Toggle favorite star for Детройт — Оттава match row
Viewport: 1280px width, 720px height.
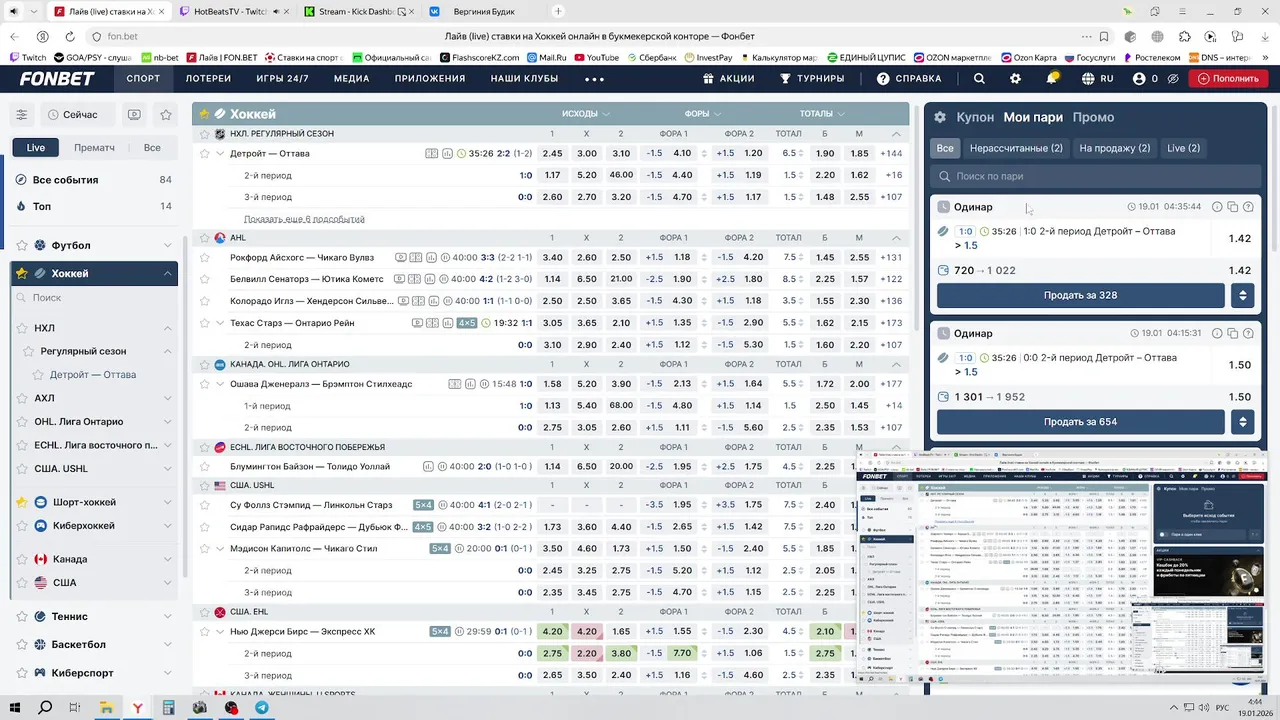205,154
